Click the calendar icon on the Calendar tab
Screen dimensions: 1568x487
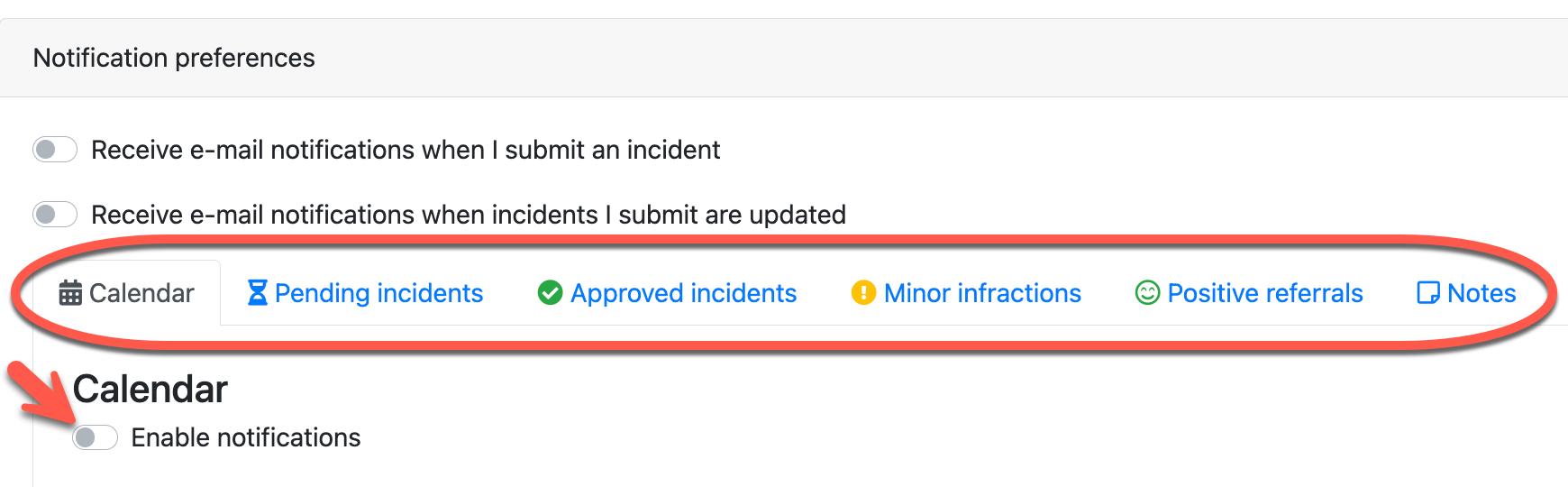[70, 293]
